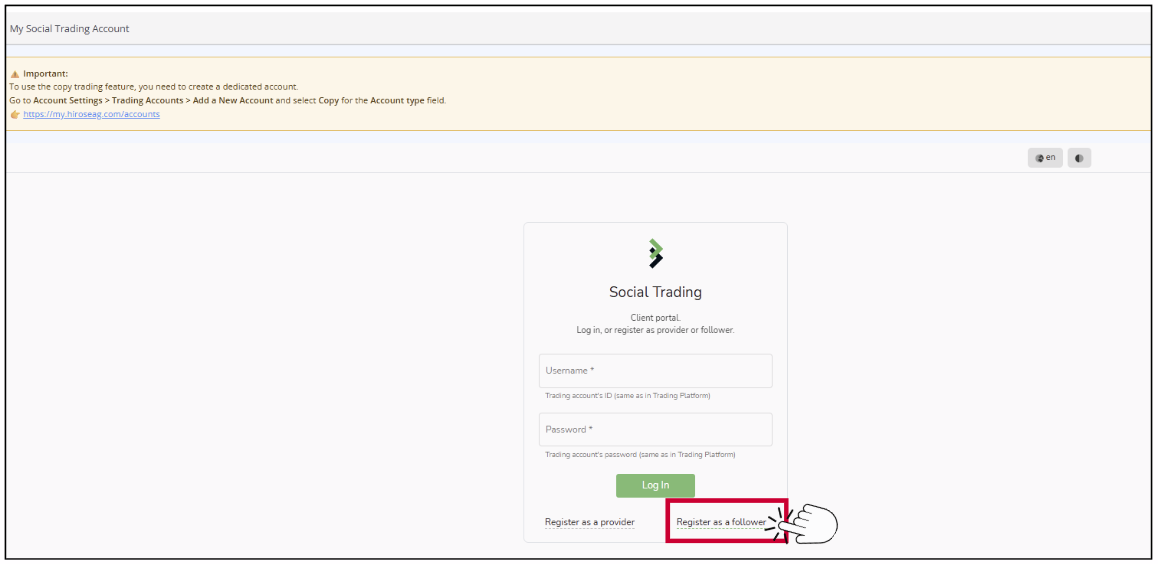Viewport: 1158px width, 564px height.
Task: Click the My Social Trading Account title
Action: click(70, 29)
